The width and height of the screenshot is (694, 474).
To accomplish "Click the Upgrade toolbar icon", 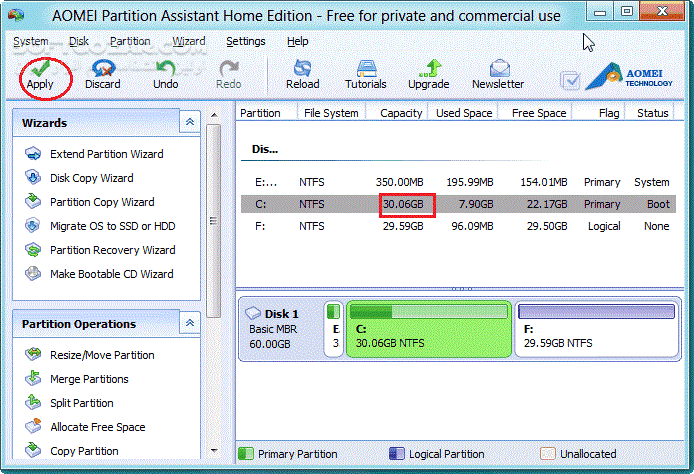I will [428, 75].
